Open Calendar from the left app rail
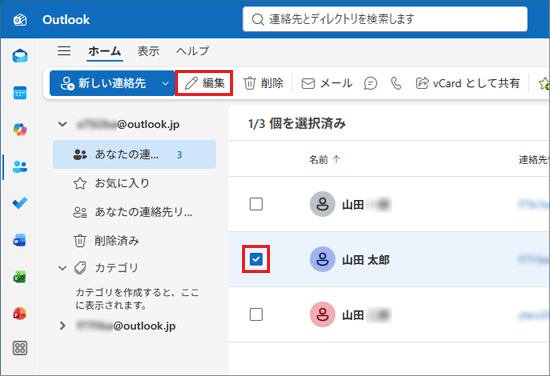Screen dimensions: 550x376 point(20,93)
